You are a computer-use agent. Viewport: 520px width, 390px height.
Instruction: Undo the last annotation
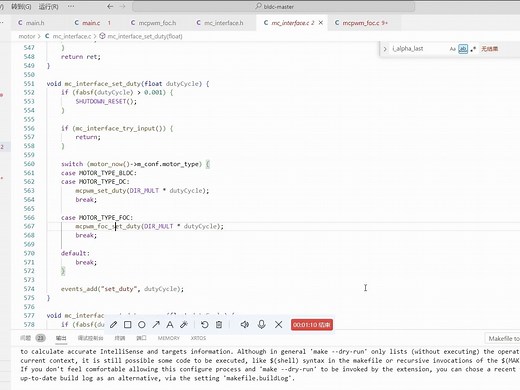tap(205, 324)
